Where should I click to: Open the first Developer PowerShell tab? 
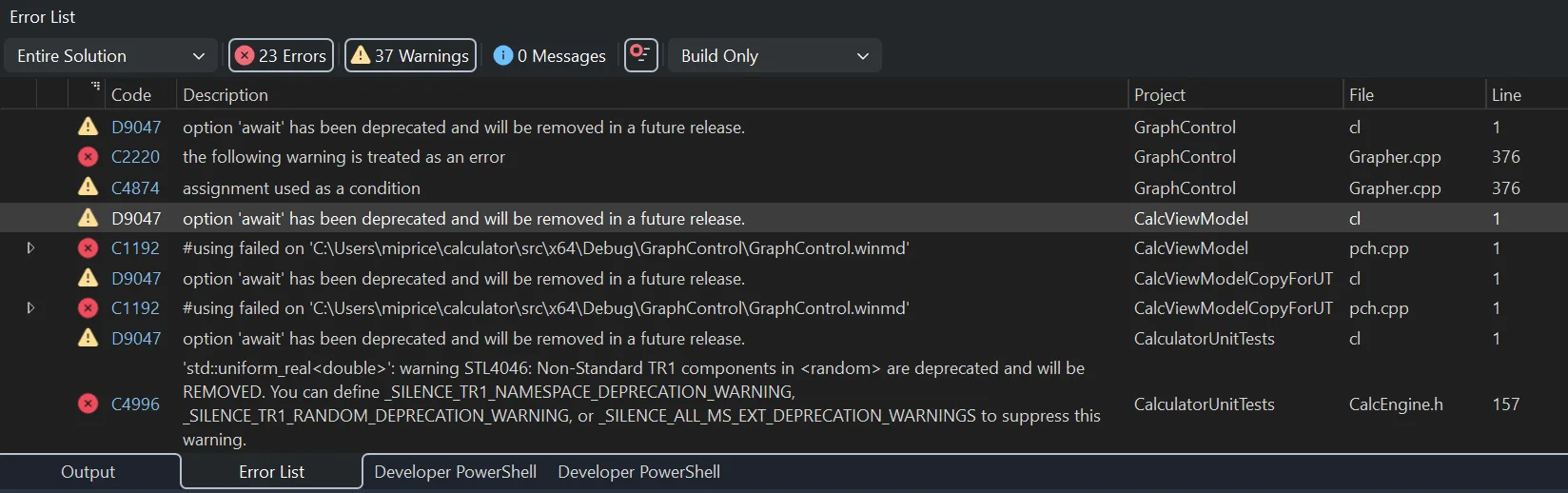(x=455, y=472)
